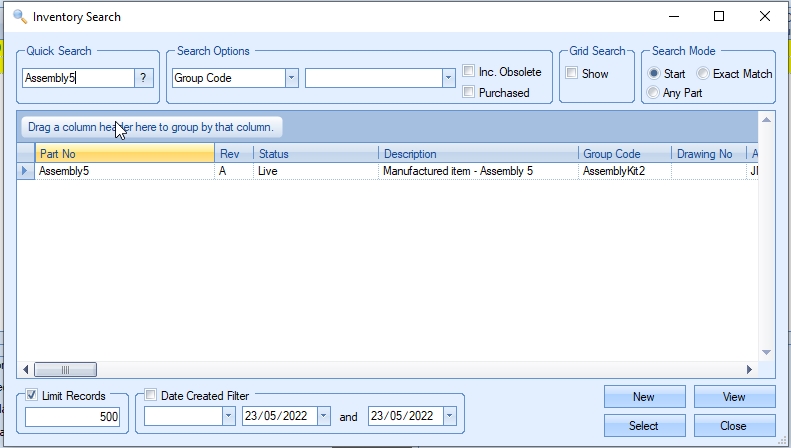Screen dimensions: 791x448
Task: Sort by the Part No column header
Action: tap(125, 154)
